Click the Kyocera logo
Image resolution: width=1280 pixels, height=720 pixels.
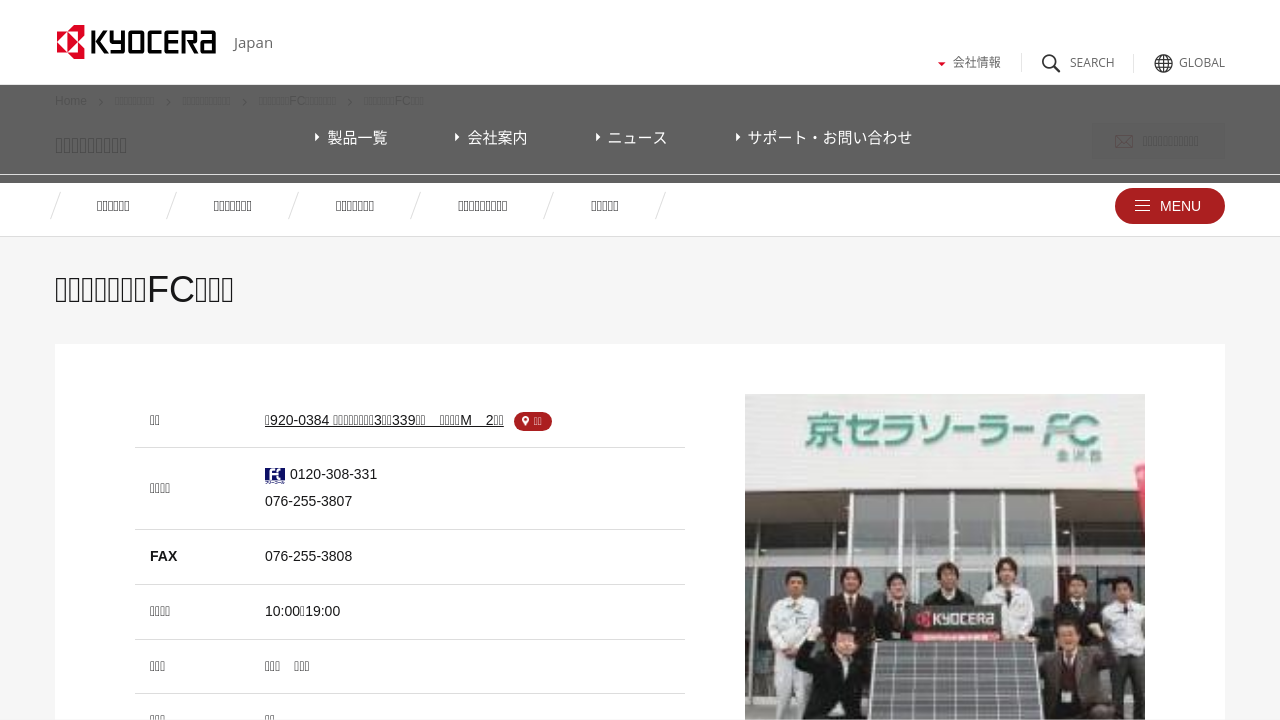(x=136, y=42)
